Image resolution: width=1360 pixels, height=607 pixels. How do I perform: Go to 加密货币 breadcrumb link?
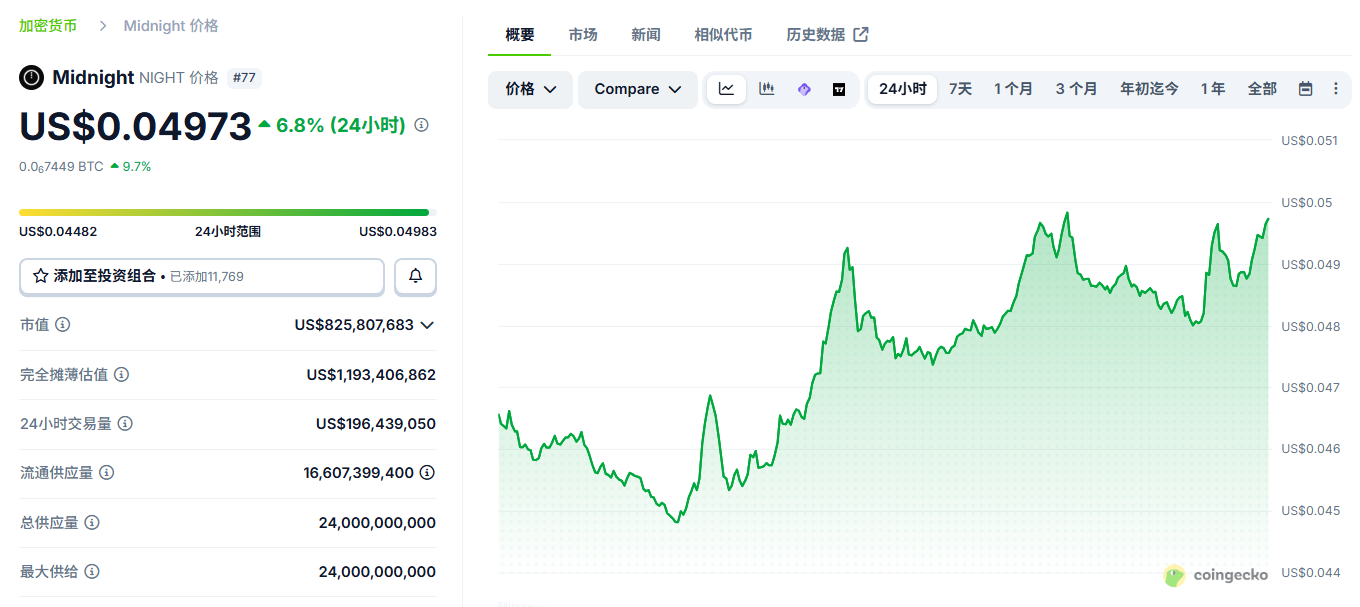pyautogui.click(x=48, y=26)
